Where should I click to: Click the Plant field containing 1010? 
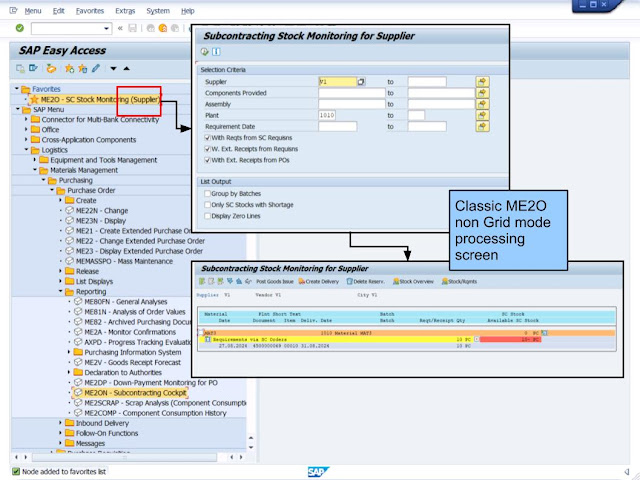coord(327,116)
